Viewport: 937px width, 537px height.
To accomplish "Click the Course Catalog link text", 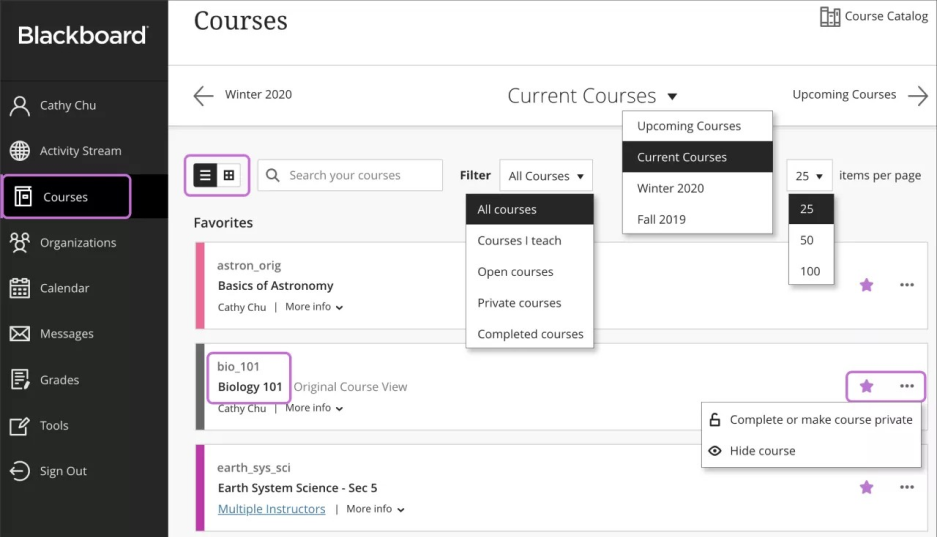I will point(886,17).
